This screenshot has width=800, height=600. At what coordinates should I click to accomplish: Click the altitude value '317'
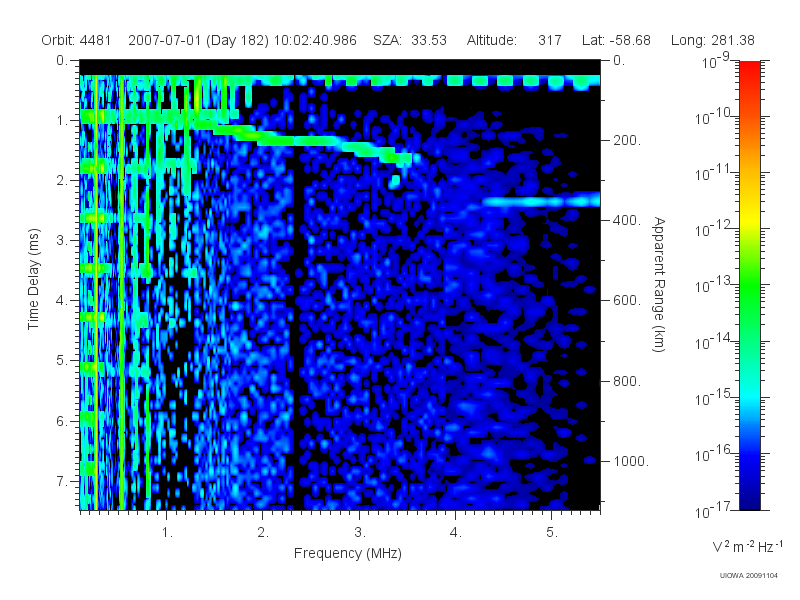[x=549, y=40]
